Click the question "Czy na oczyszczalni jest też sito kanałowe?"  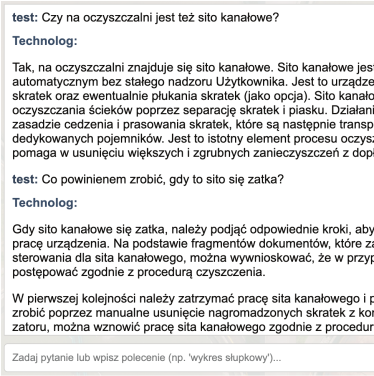click(160, 18)
